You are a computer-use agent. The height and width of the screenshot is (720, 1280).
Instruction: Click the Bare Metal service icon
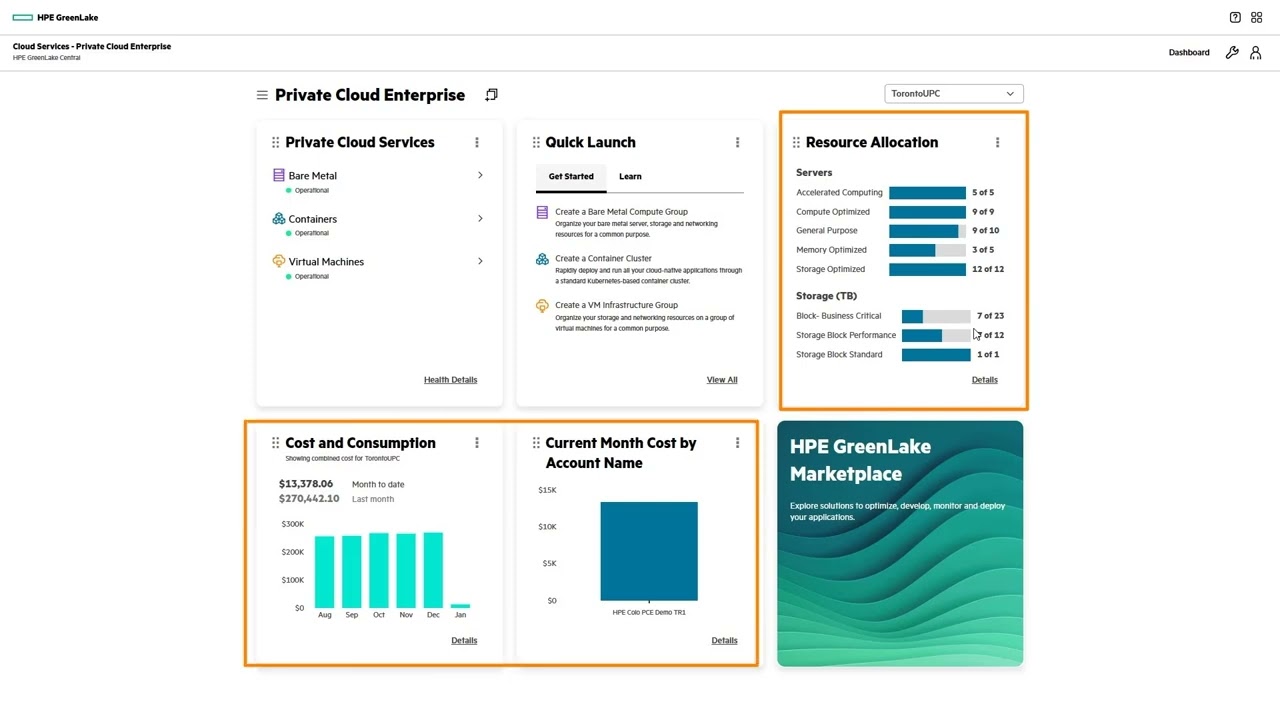point(279,175)
